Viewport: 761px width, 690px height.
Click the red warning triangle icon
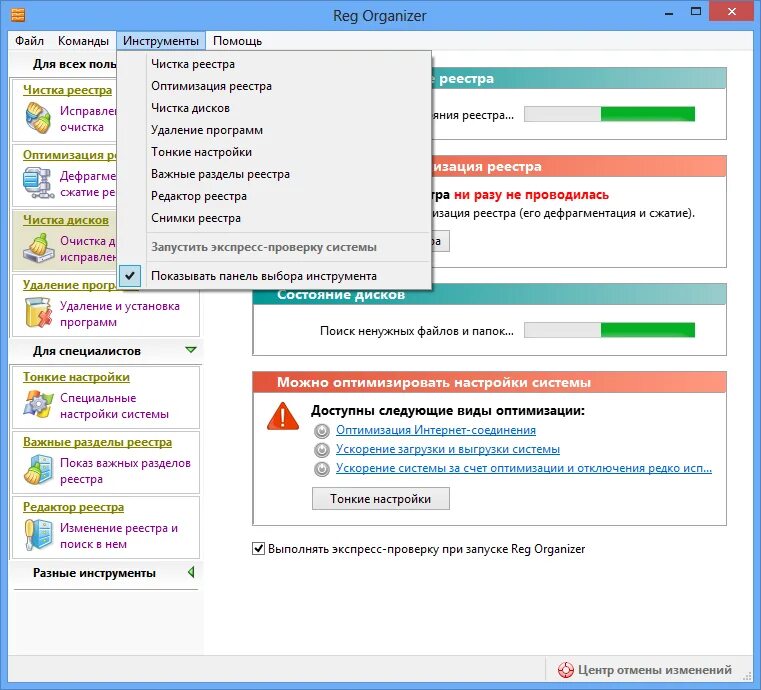[283, 416]
